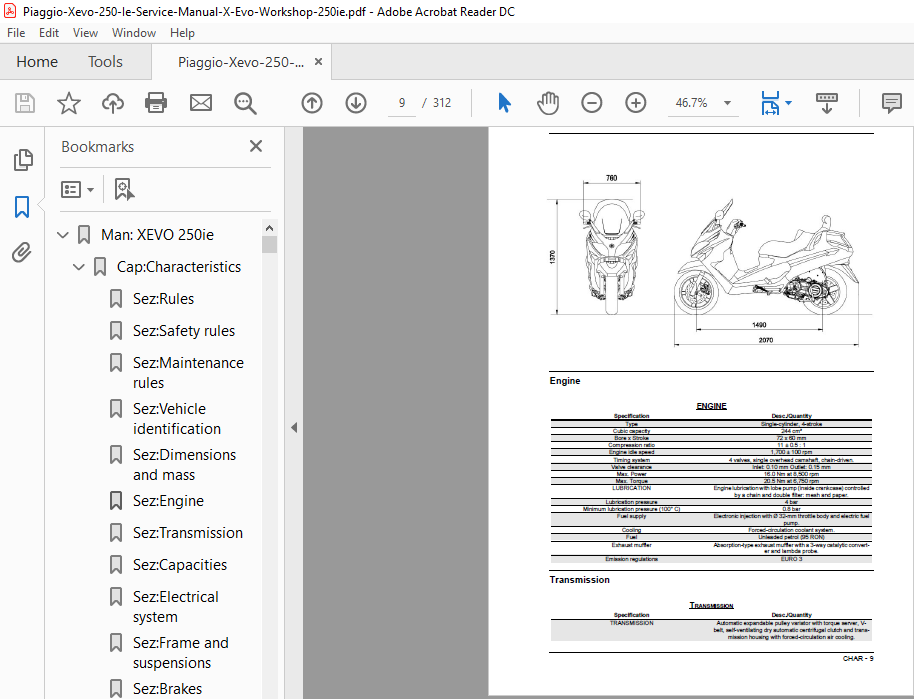
Task: Open the Sez:Transmission bookmark
Action: coord(188,533)
